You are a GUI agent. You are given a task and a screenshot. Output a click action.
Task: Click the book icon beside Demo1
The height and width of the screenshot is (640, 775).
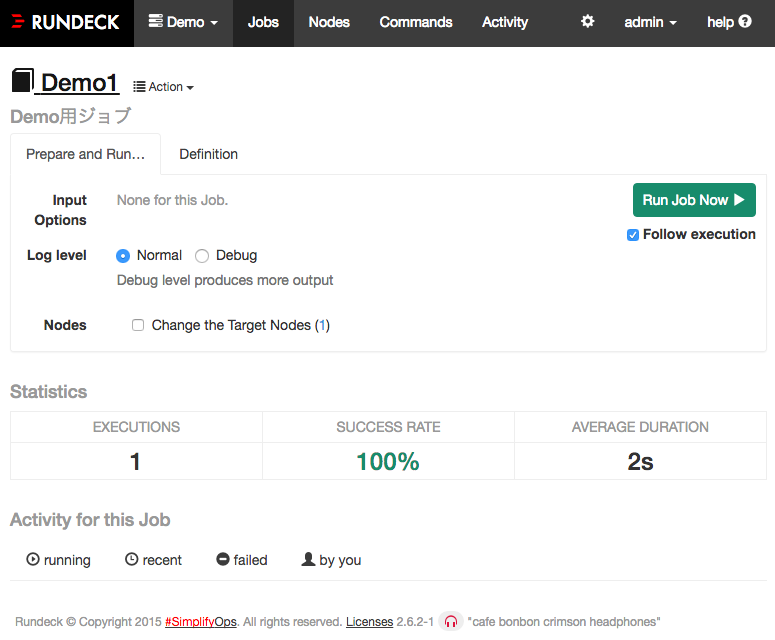23,81
